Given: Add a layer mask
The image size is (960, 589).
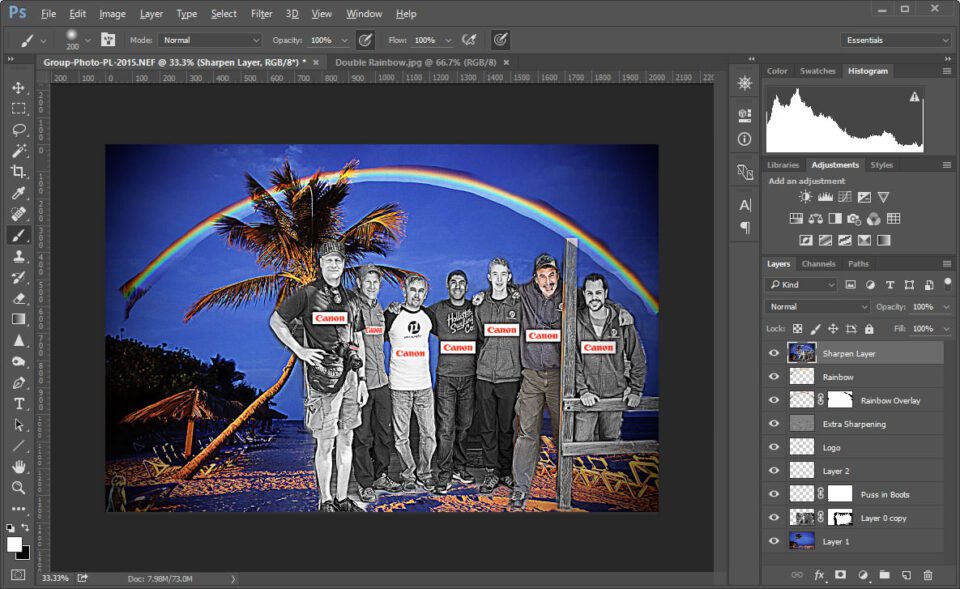Looking at the screenshot, I should pos(841,575).
